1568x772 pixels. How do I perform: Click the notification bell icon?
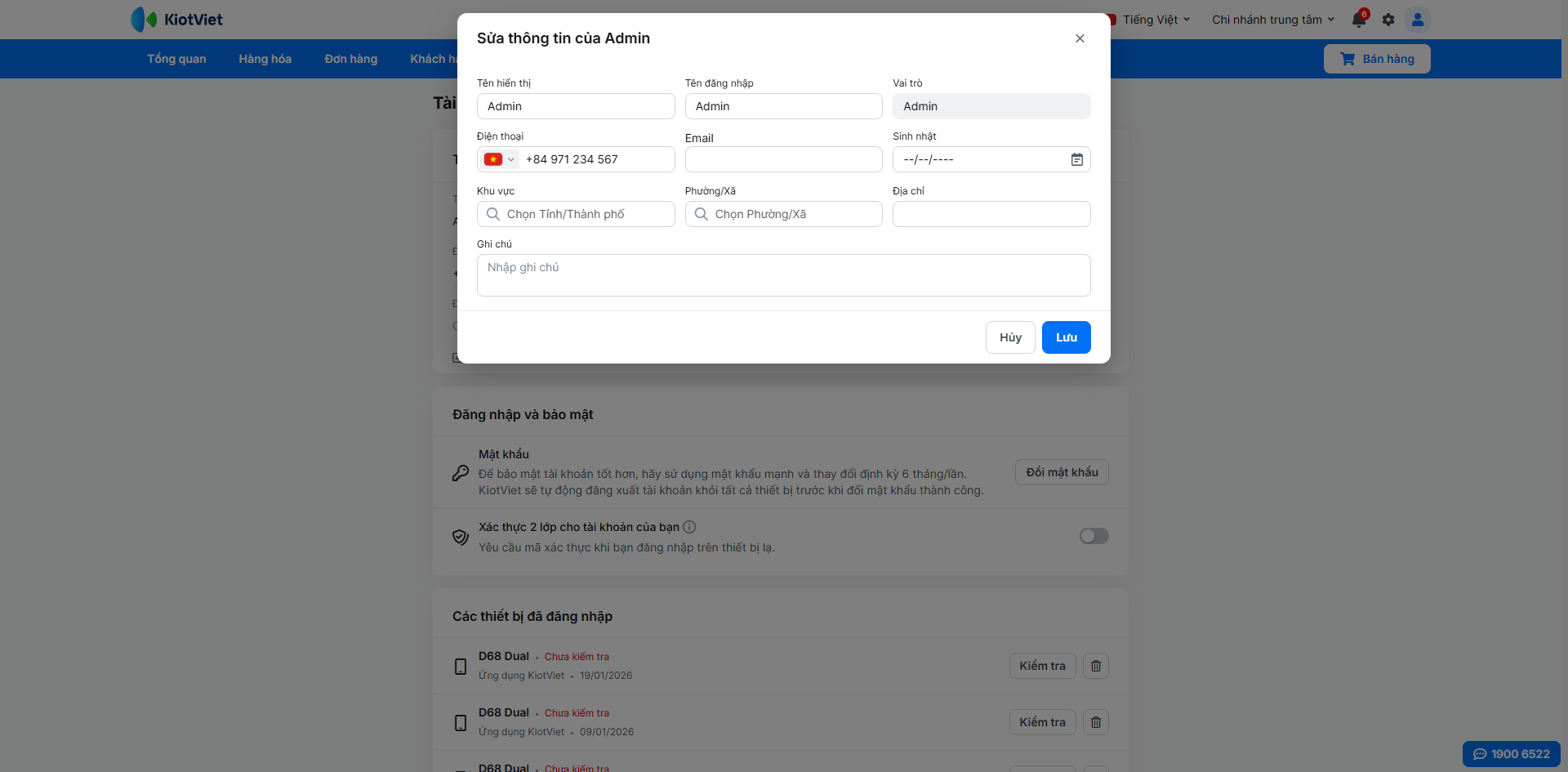[x=1359, y=20]
